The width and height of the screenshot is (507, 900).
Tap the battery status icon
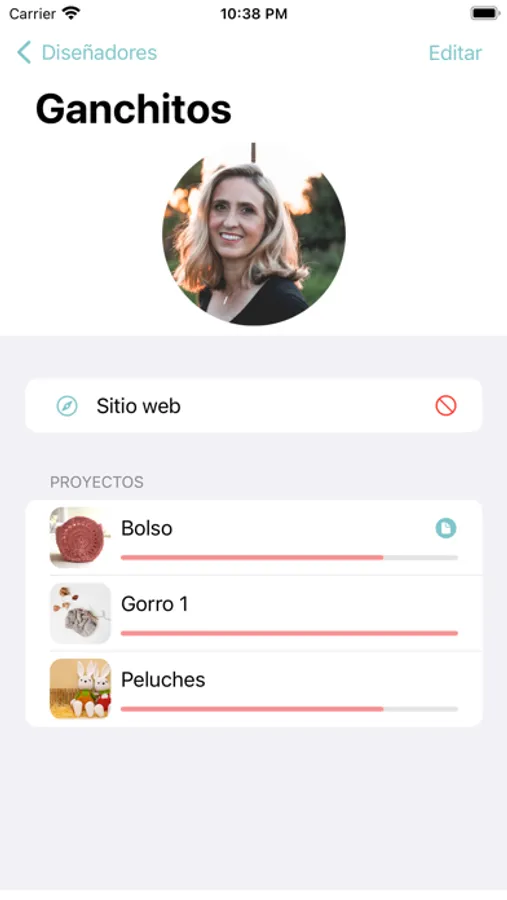point(485,13)
